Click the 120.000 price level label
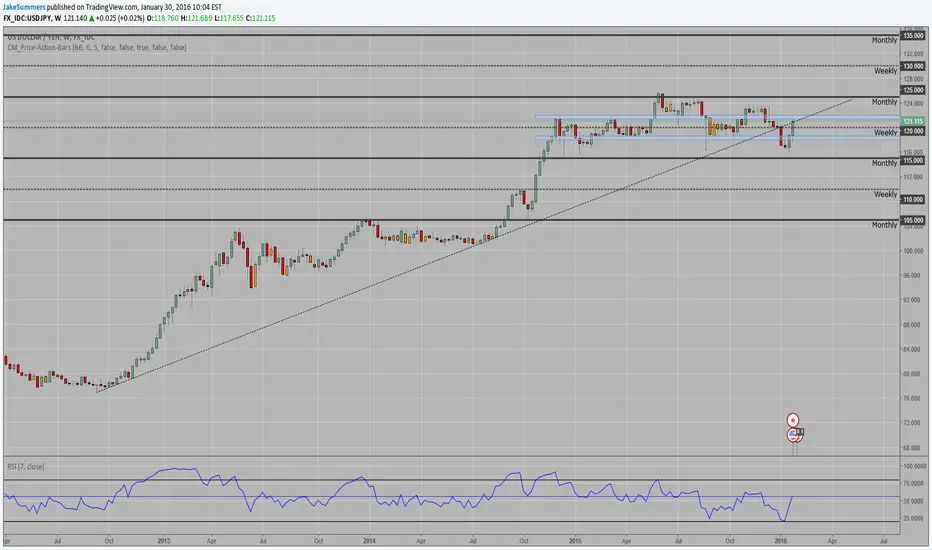The width and height of the screenshot is (932, 550). [x=913, y=131]
